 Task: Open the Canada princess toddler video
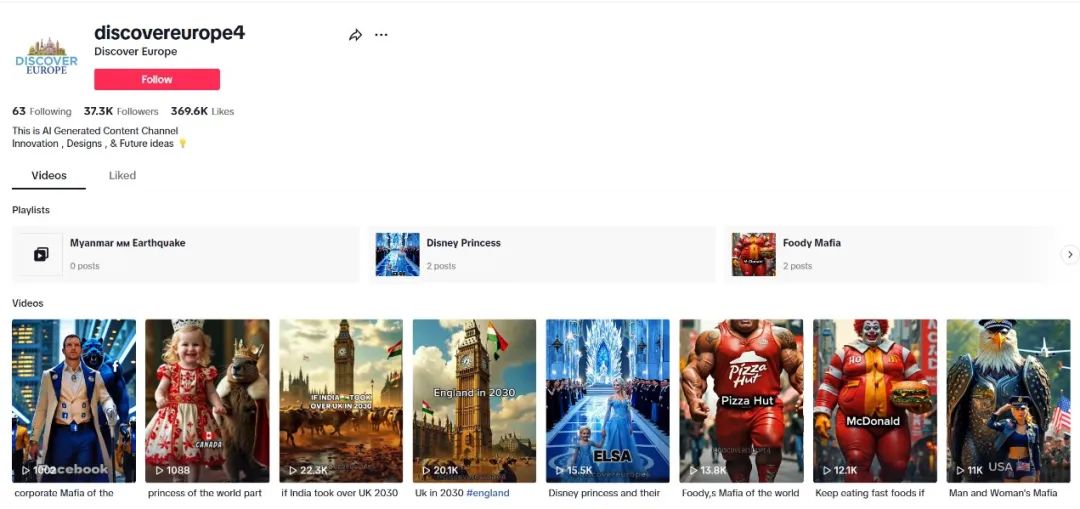pos(207,400)
